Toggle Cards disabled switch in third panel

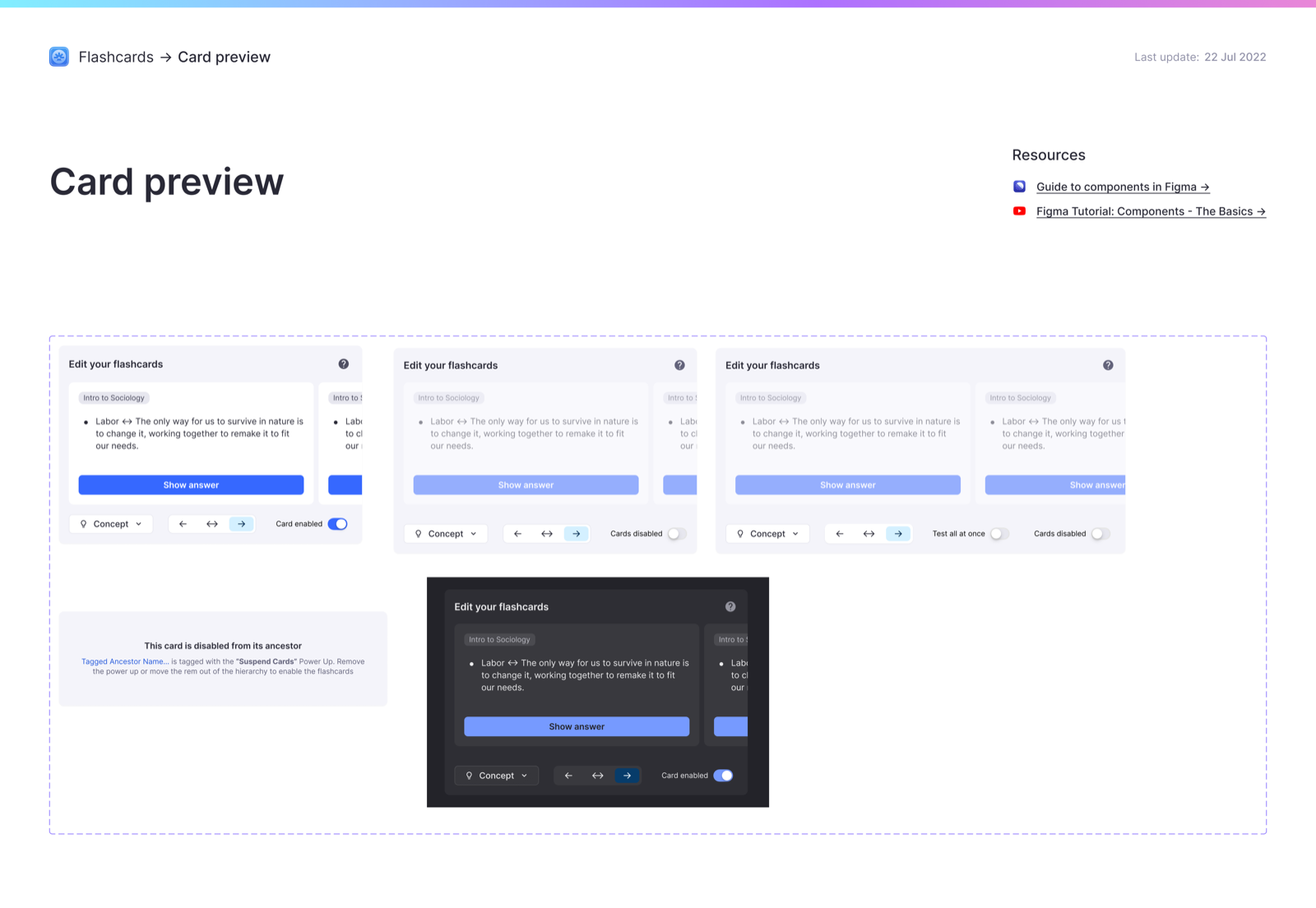pos(1101,534)
